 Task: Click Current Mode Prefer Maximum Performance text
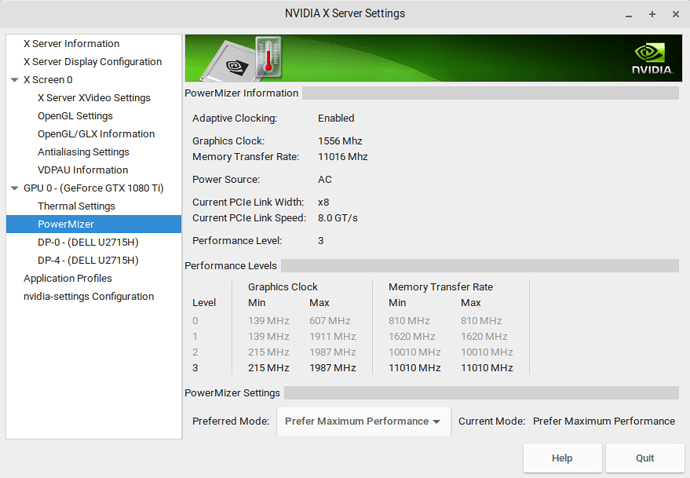(604, 421)
